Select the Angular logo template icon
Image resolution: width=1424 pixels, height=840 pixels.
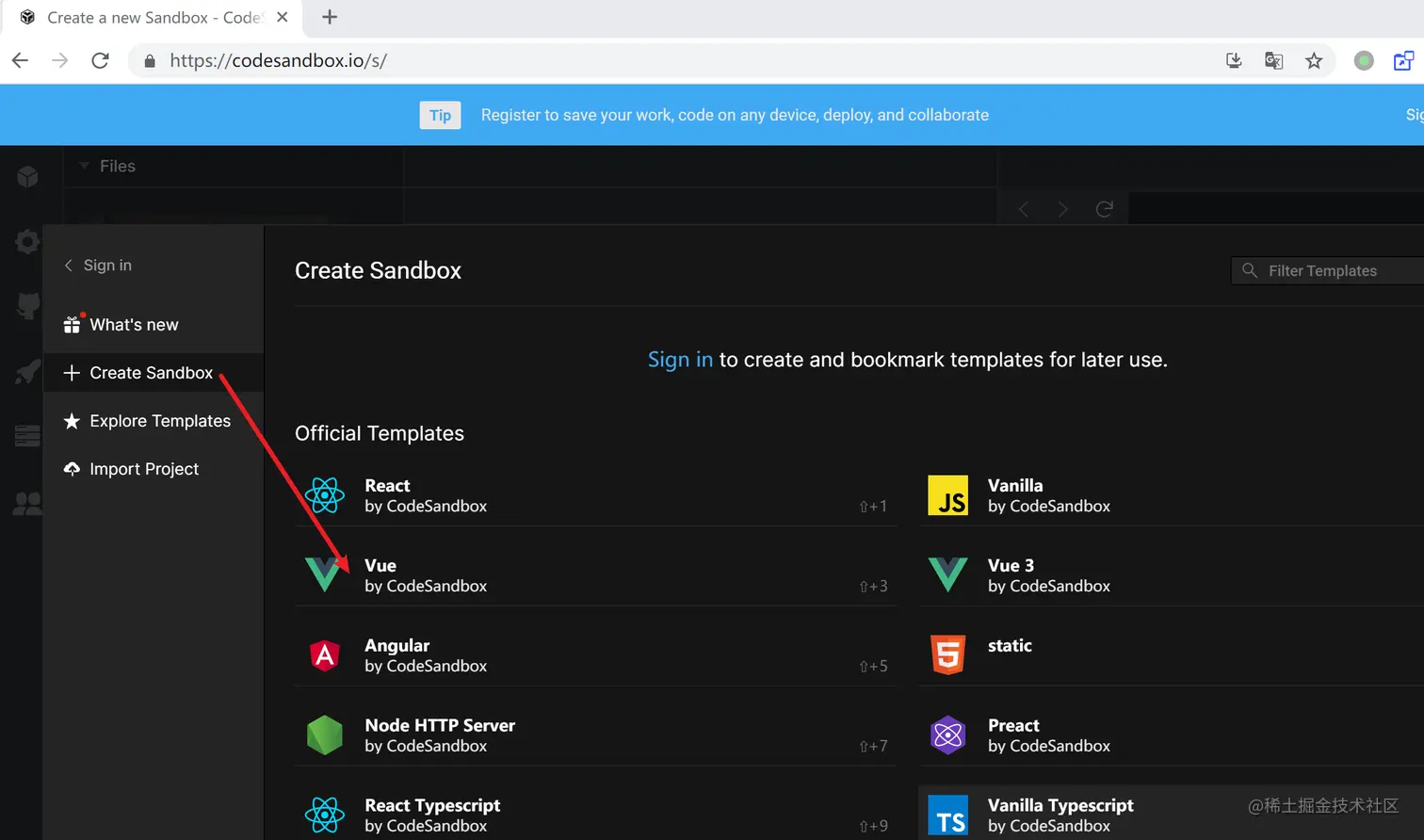[325, 654]
